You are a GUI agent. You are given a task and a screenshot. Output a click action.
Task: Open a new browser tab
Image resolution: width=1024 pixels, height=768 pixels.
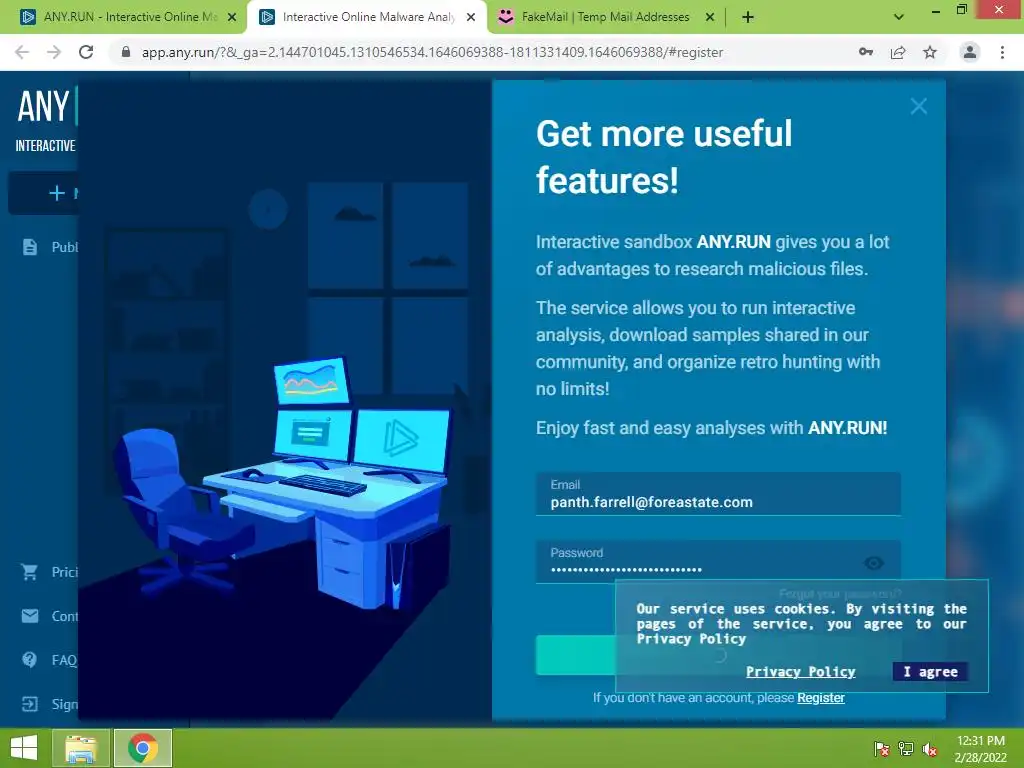[748, 17]
